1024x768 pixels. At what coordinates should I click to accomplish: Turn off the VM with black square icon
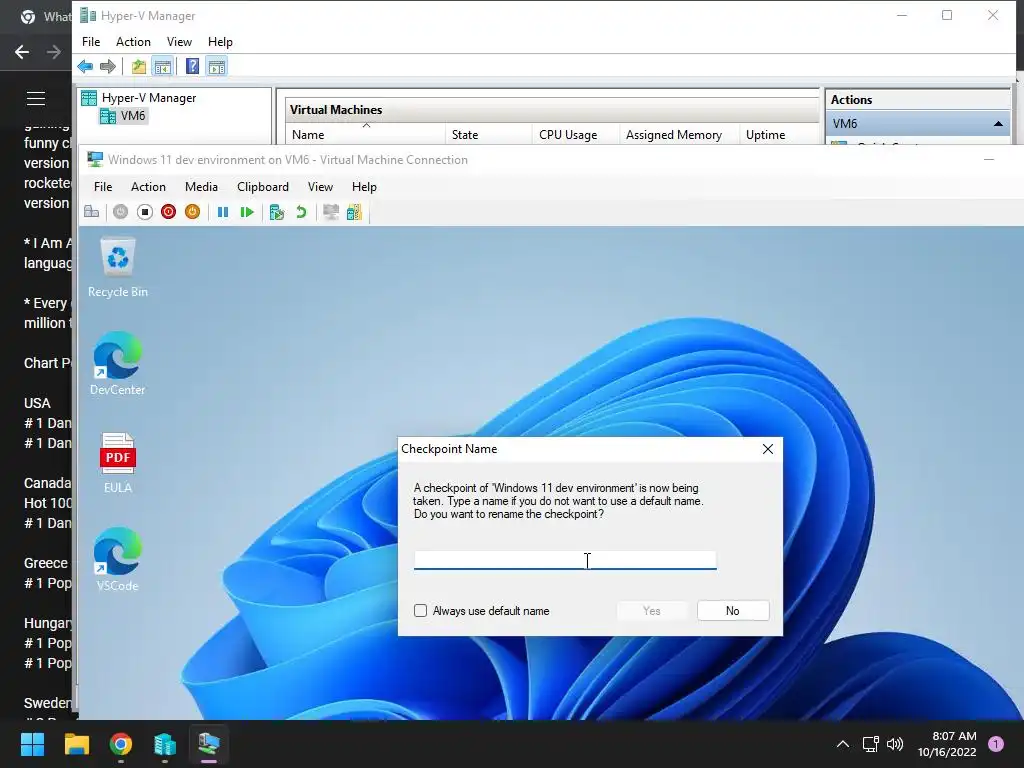click(x=145, y=212)
